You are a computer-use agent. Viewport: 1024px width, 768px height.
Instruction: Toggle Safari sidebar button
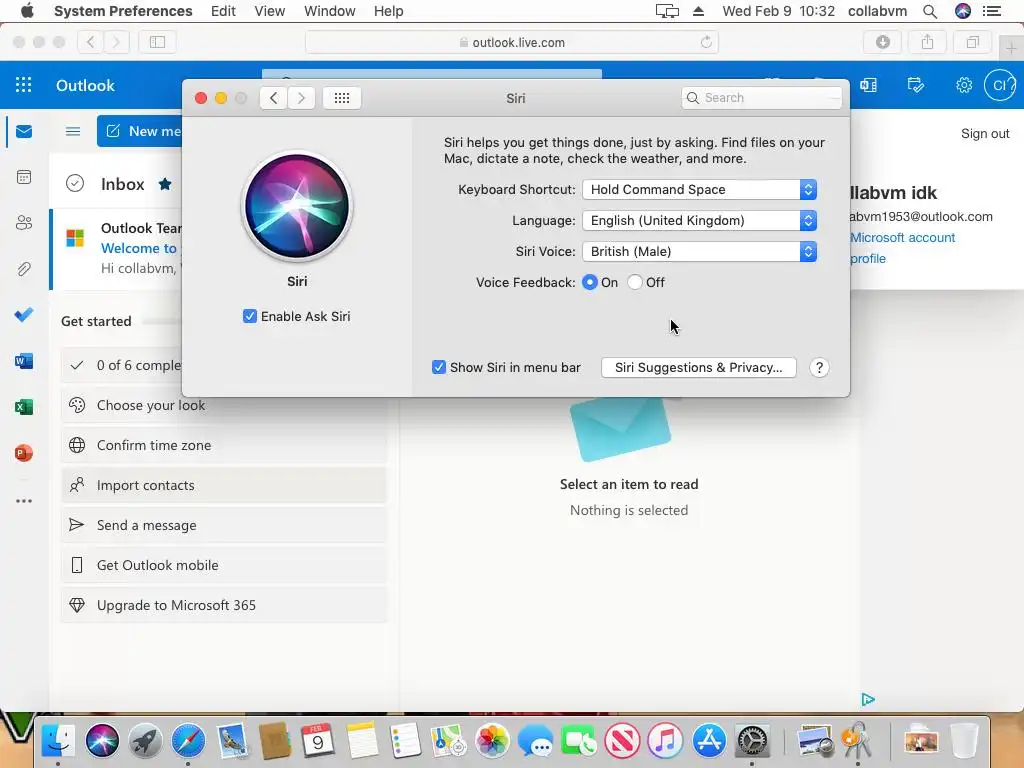pyautogui.click(x=157, y=42)
